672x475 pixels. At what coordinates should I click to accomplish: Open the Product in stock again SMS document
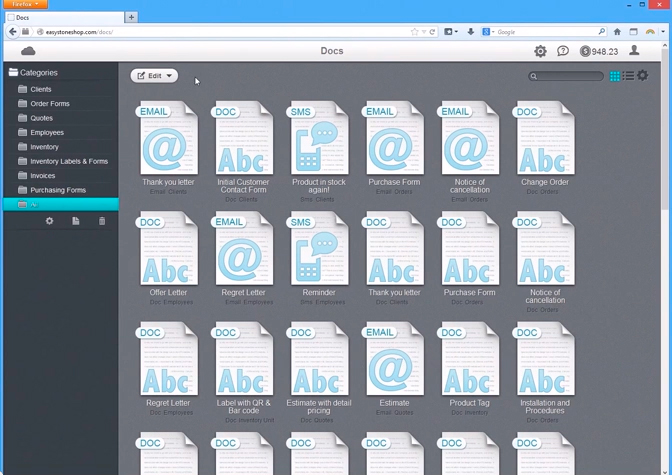pos(319,145)
